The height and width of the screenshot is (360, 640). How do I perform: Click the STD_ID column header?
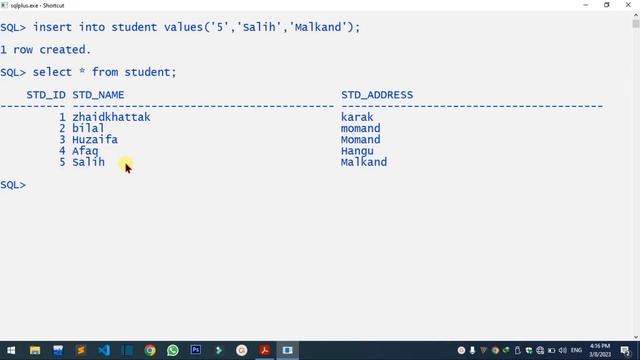tap(46, 95)
